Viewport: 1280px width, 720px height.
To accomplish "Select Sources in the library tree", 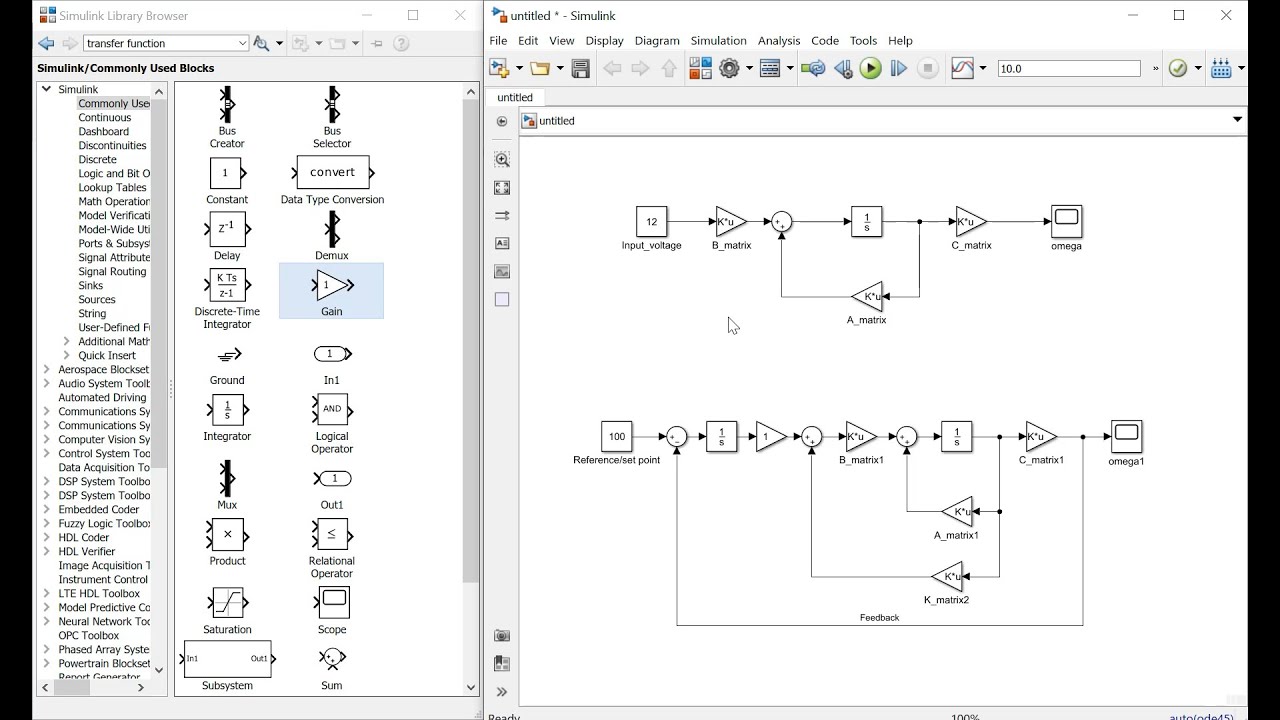I will 97,299.
